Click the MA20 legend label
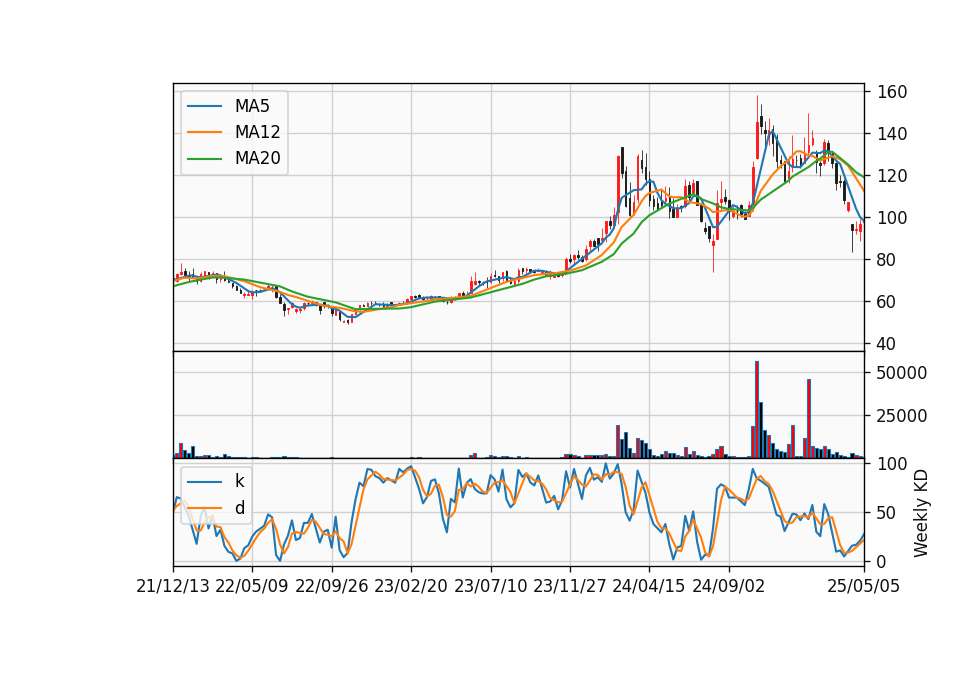This screenshot has height=690, width=960. pos(257,158)
